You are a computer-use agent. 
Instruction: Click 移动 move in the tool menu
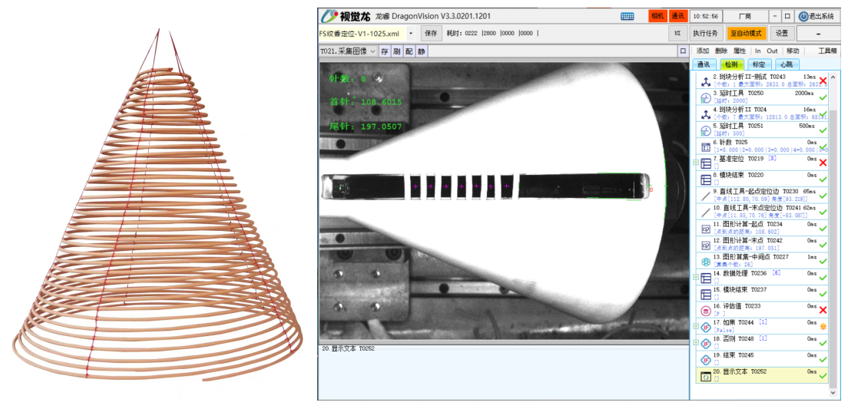[x=792, y=51]
